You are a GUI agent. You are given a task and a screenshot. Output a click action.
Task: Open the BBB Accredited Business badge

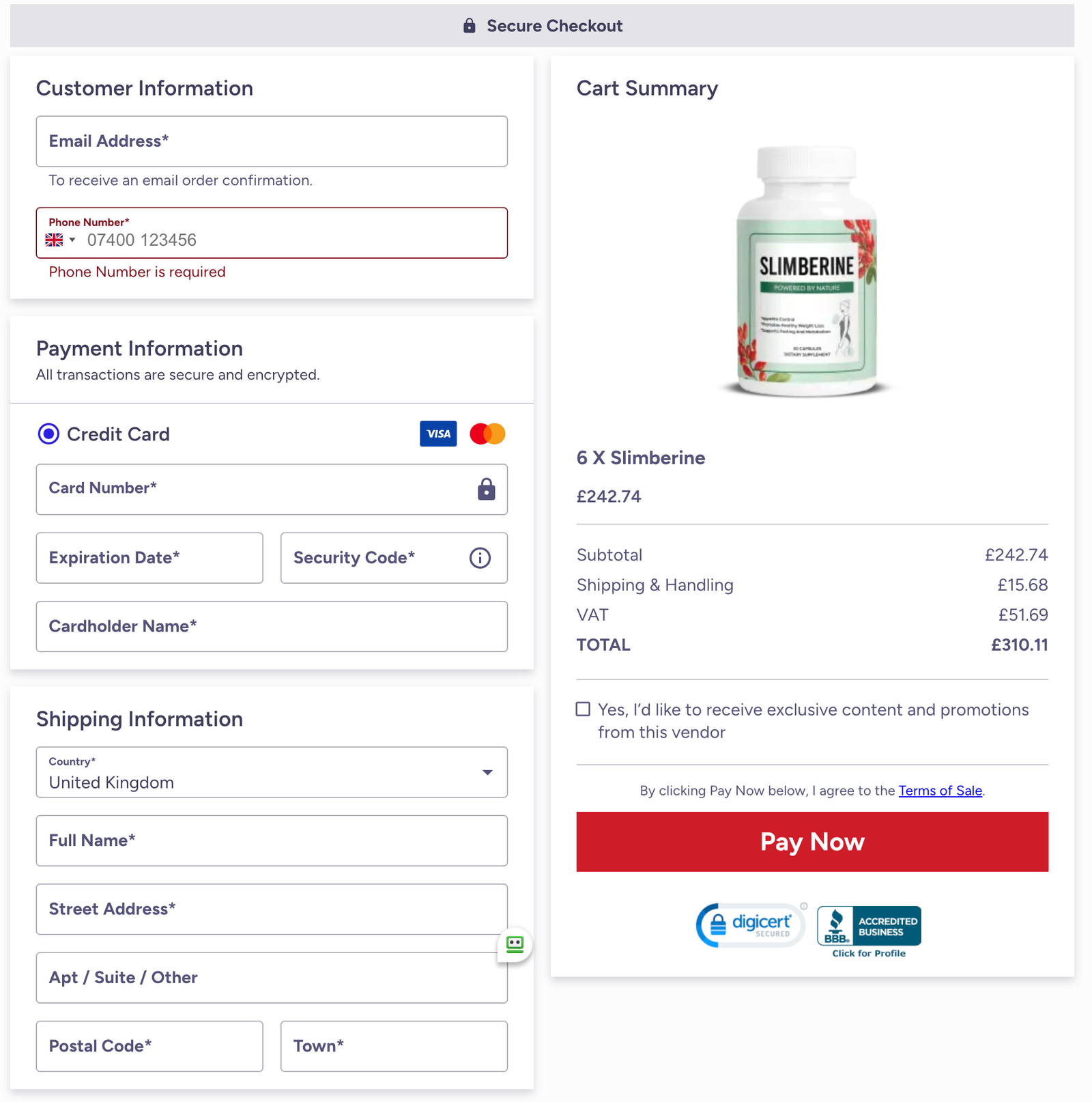869,927
